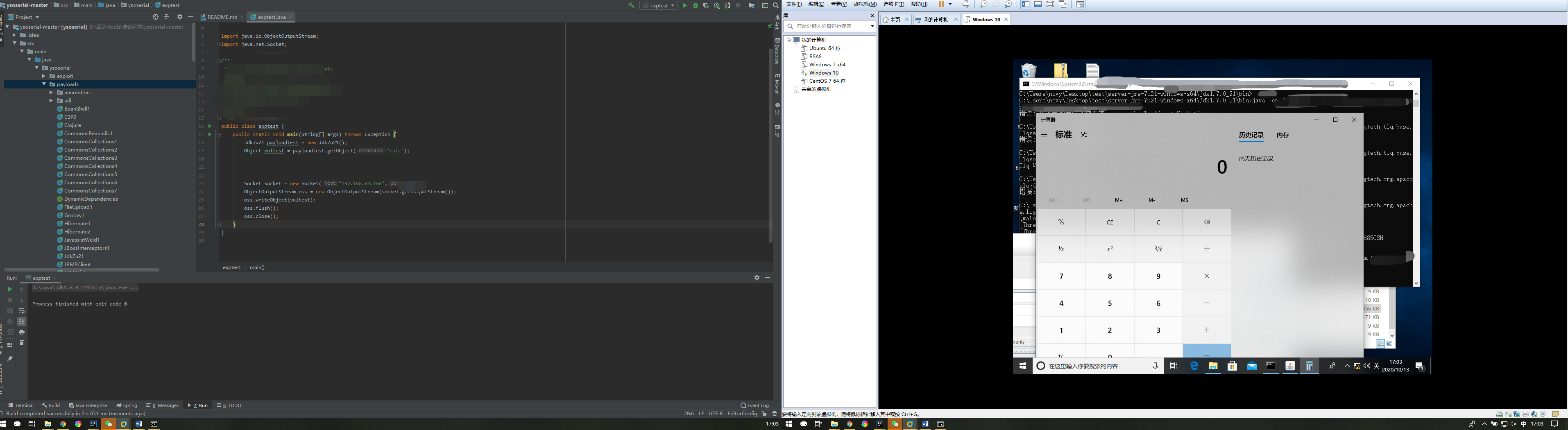Open the Terminal tool window

21,405
